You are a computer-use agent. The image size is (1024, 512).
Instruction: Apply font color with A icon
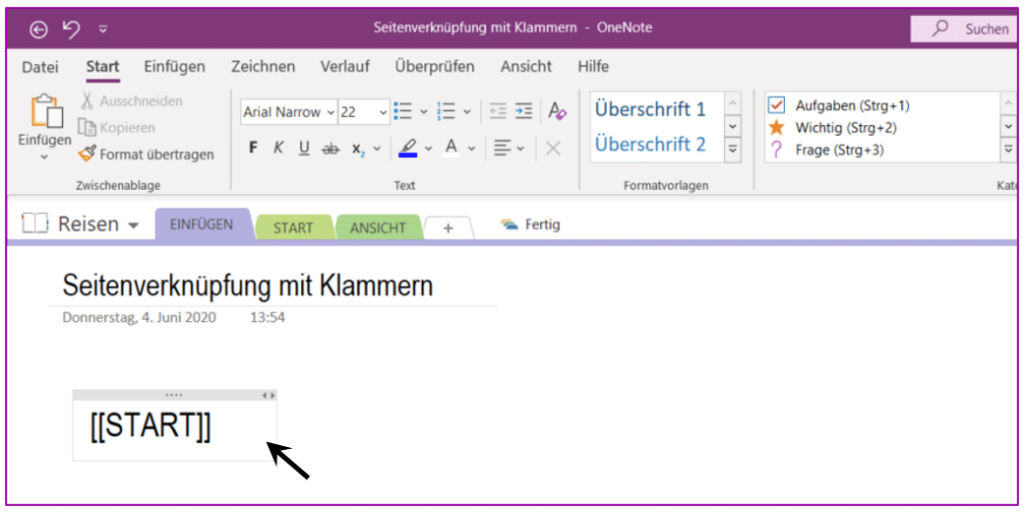451,148
